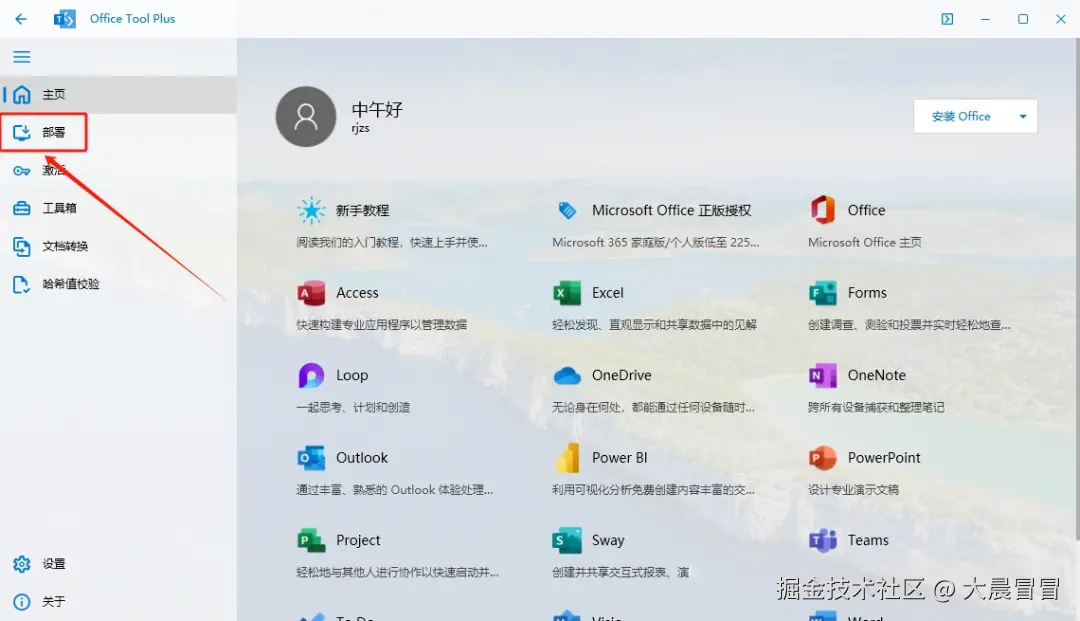Click the PowerPoint app icon
Screen dimensions: 1080x621
822,458
